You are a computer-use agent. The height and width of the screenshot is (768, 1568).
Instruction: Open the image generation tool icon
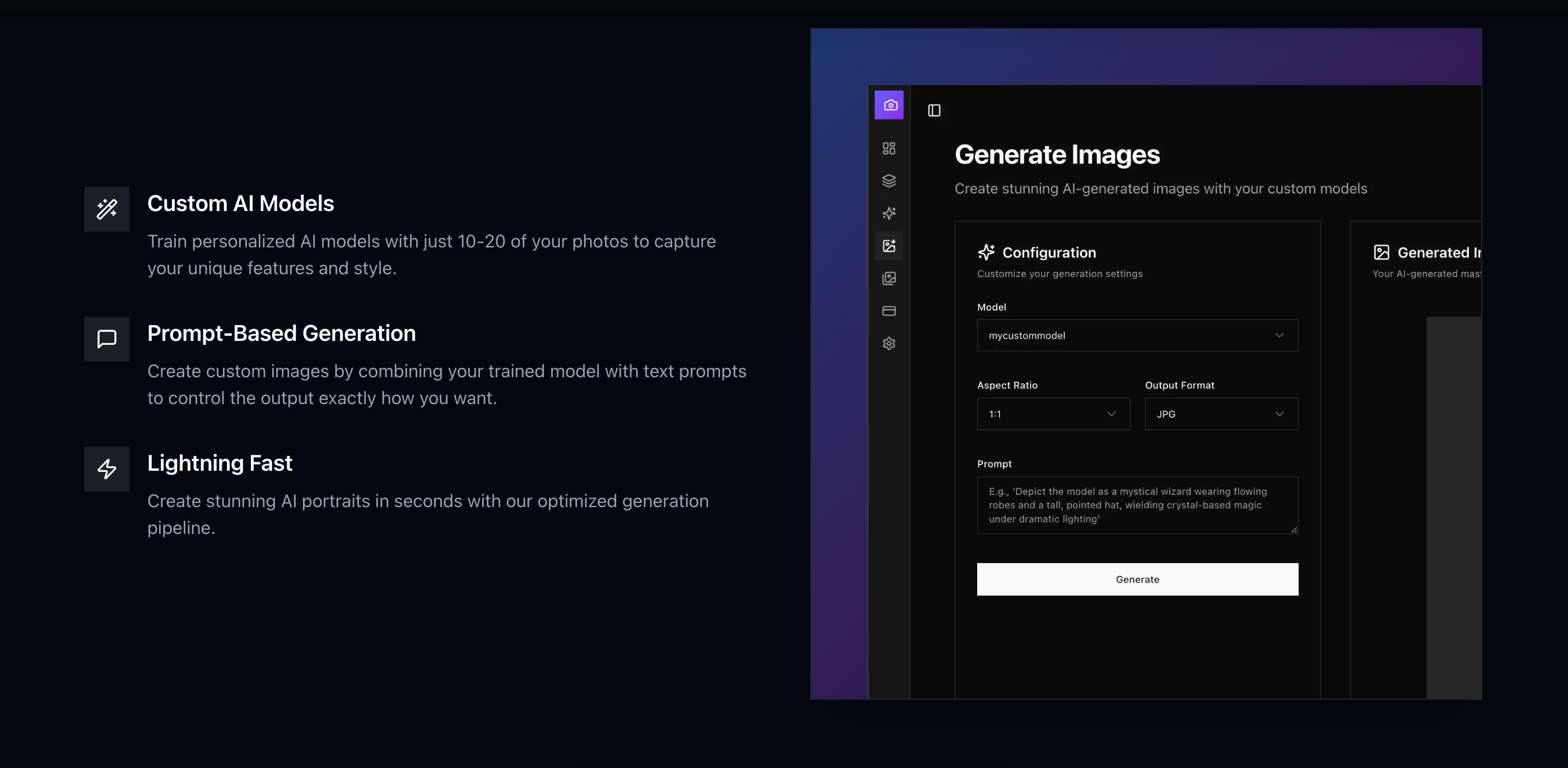pyautogui.click(x=889, y=246)
